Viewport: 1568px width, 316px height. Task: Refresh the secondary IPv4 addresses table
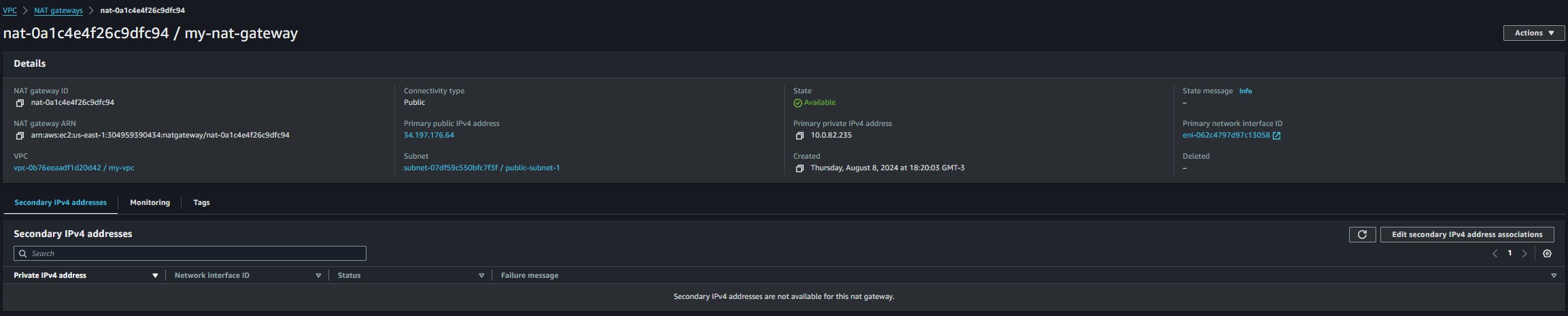point(1362,234)
